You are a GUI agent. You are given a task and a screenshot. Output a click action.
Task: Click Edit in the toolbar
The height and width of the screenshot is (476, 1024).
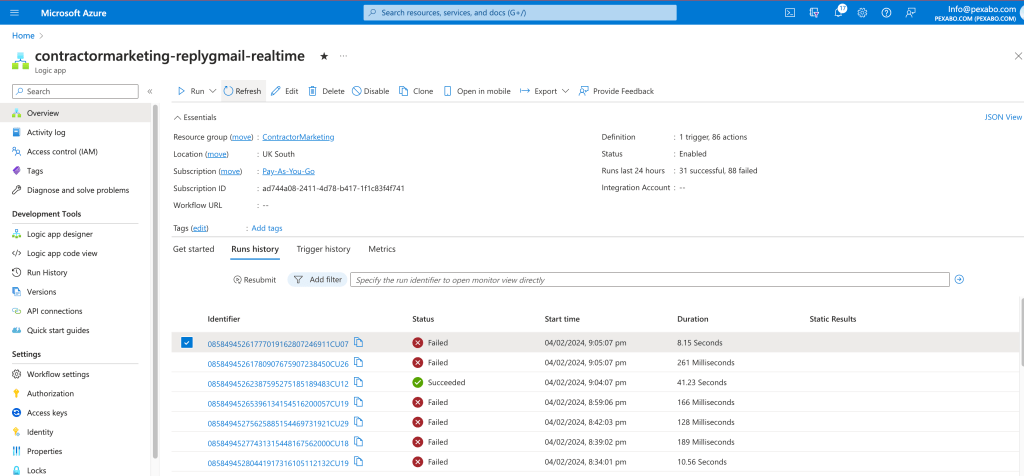(285, 91)
